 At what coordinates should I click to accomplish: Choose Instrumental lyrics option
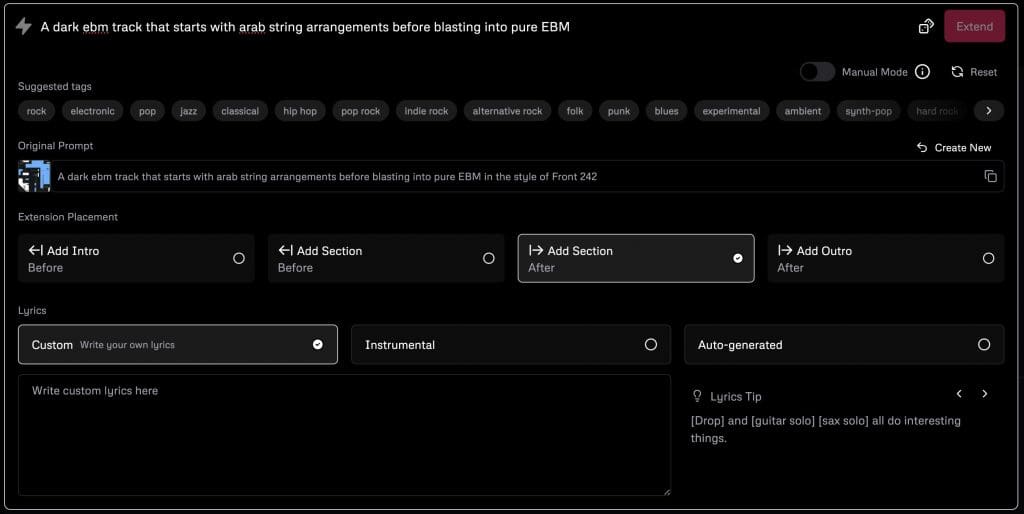(x=510, y=344)
